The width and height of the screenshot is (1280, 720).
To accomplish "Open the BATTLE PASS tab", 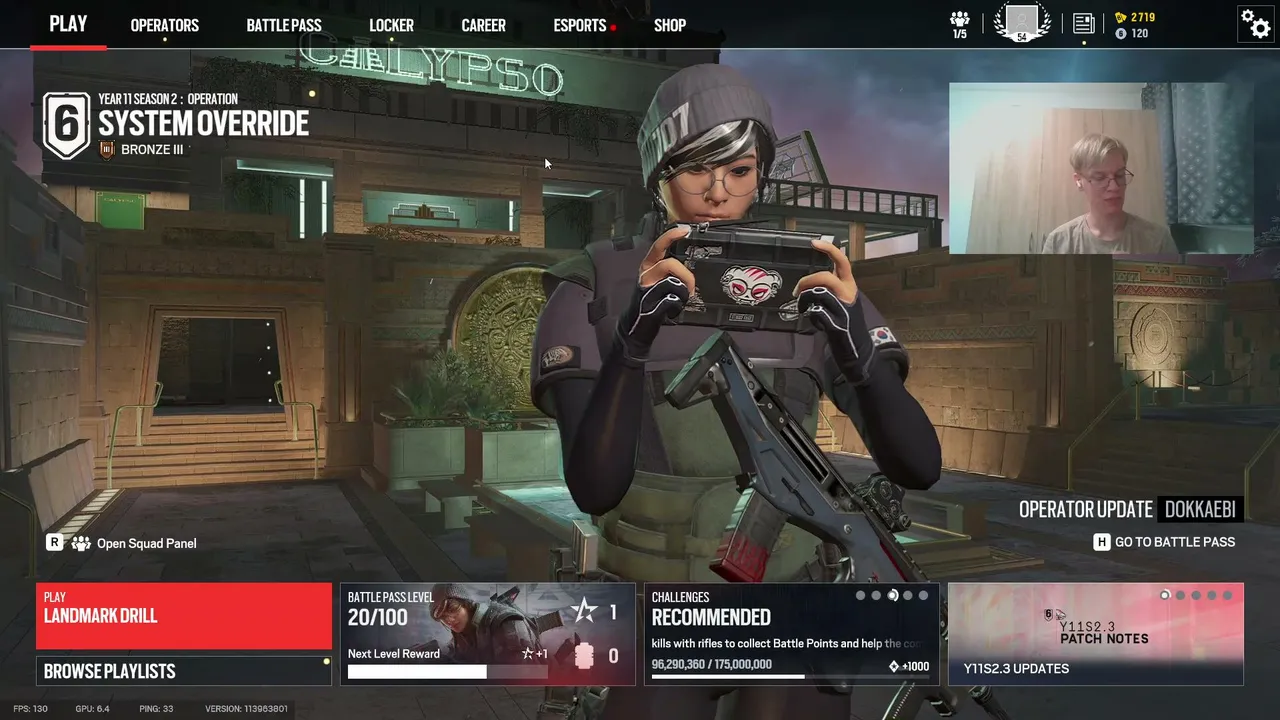I will 284,26.
